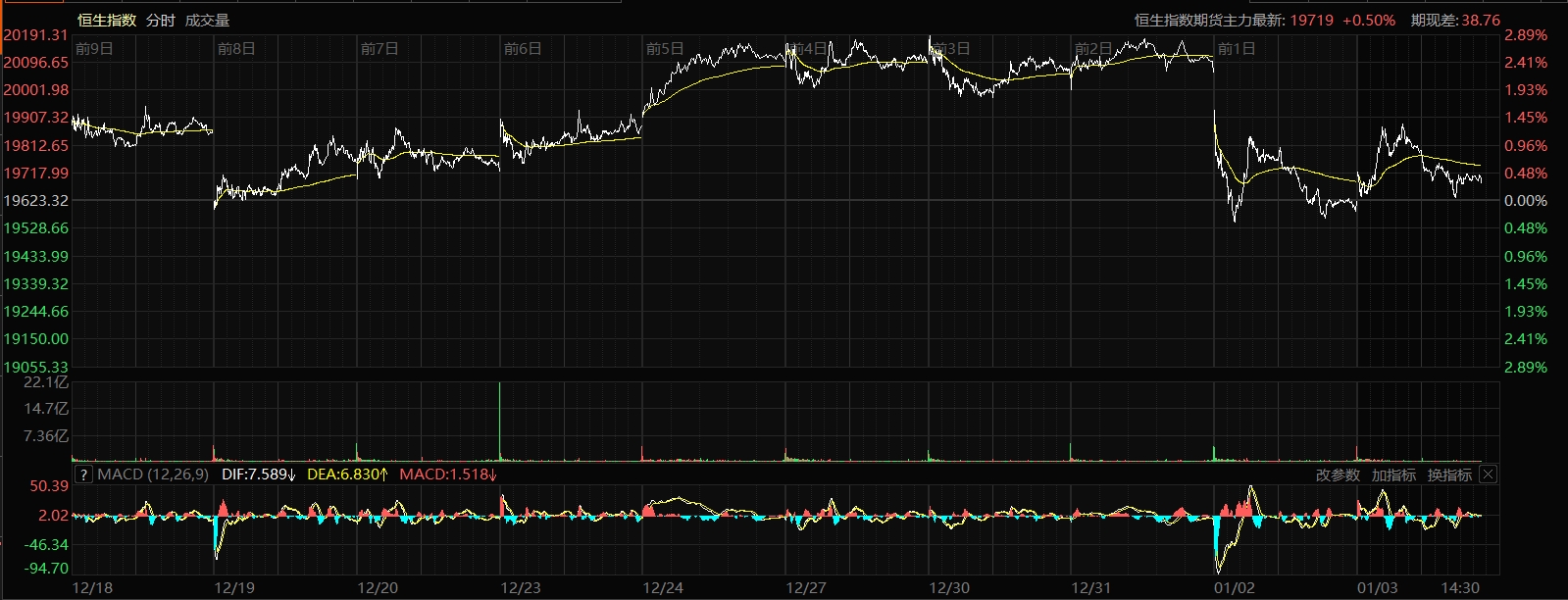The width and height of the screenshot is (1568, 600).
Task: Select the 成交量 tab
Action: tap(207, 20)
